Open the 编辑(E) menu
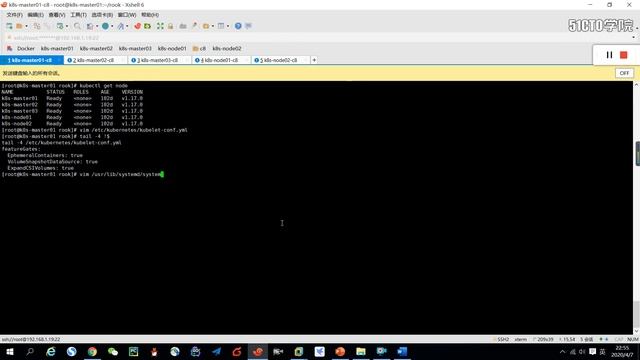Image resolution: width=640 pixels, height=360 pixels. (x=36, y=15)
